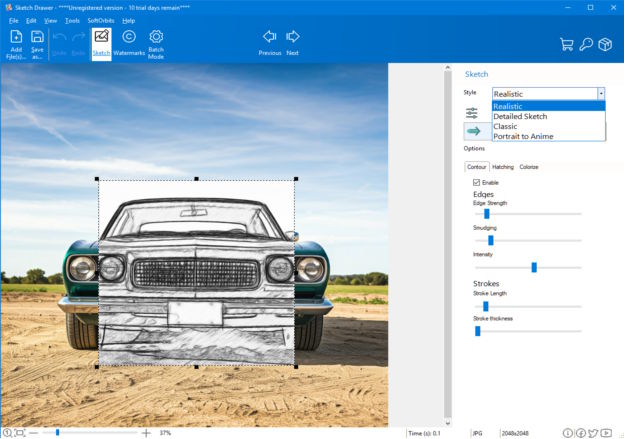Click the zoom in plus icon
The width and height of the screenshot is (625, 439).
[x=146, y=433]
